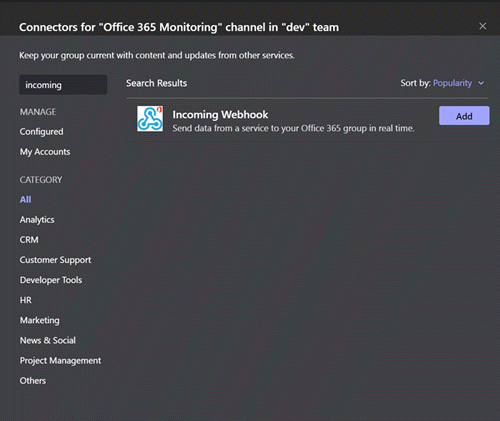Click the Incoming Webhook connector icon
500x421 pixels.
click(x=150, y=119)
